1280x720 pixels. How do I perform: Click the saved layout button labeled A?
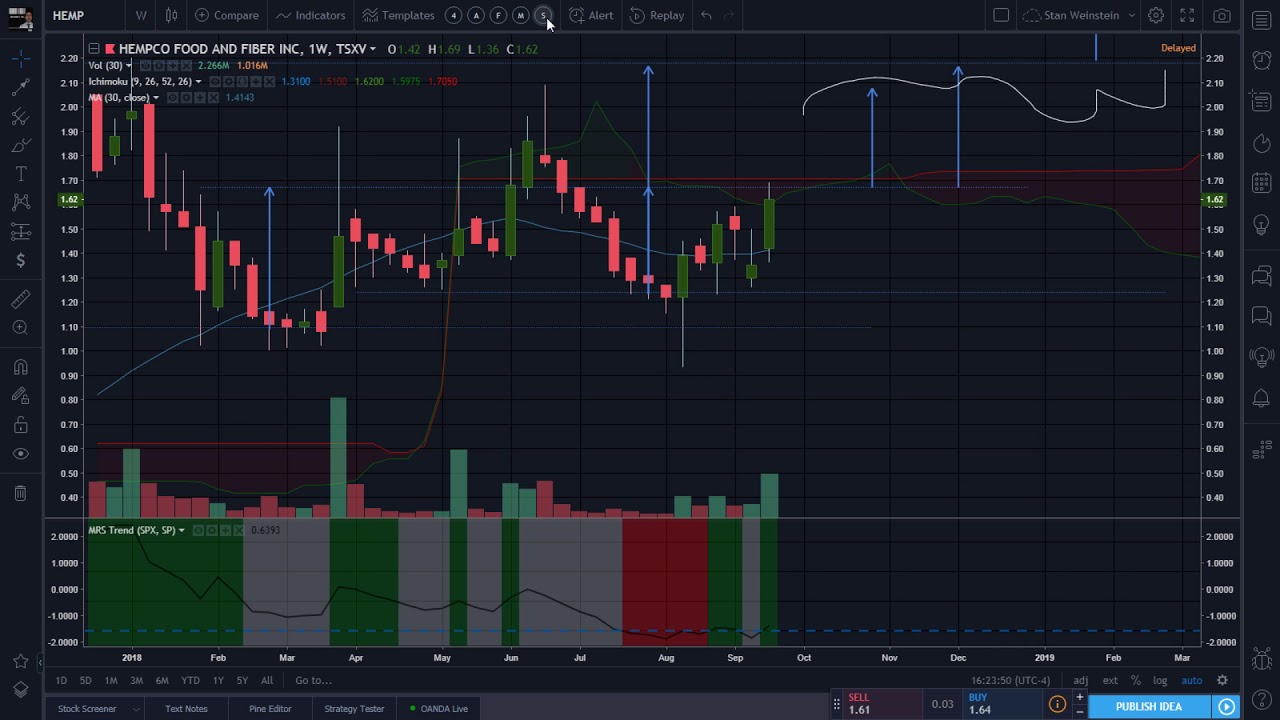pos(476,15)
